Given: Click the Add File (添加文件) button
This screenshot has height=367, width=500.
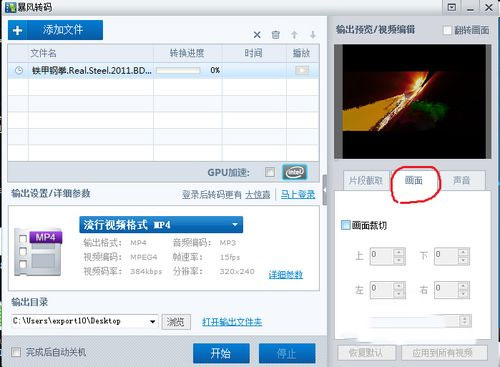Looking at the screenshot, I should tap(55, 30).
